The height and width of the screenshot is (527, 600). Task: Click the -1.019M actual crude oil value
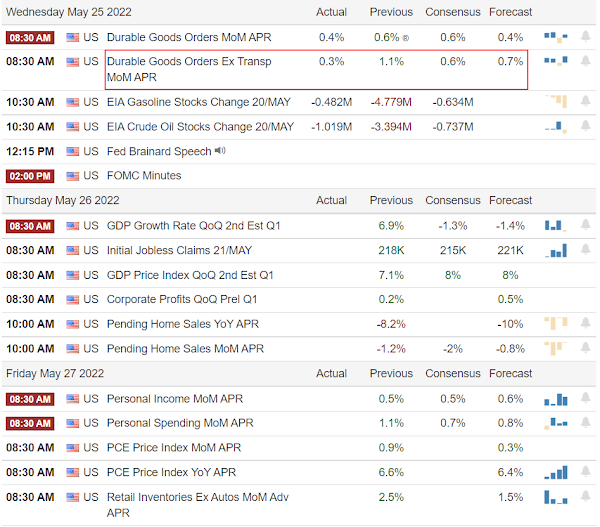click(x=331, y=127)
